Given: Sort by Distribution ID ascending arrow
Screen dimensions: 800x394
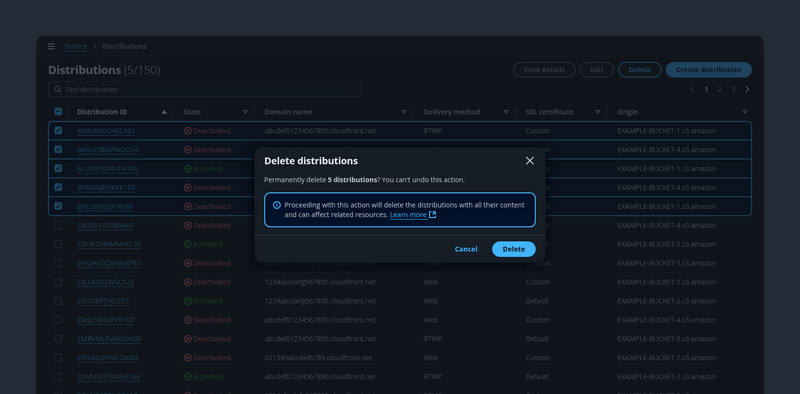Looking at the screenshot, I should pyautogui.click(x=164, y=112).
